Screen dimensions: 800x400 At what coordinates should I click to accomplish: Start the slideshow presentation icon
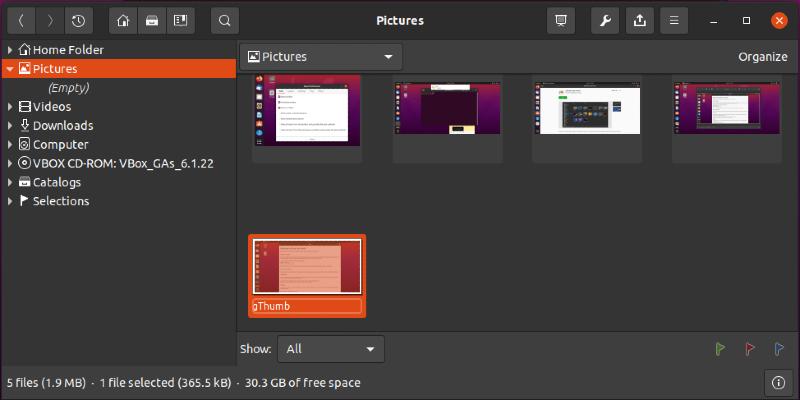pyautogui.click(x=561, y=20)
